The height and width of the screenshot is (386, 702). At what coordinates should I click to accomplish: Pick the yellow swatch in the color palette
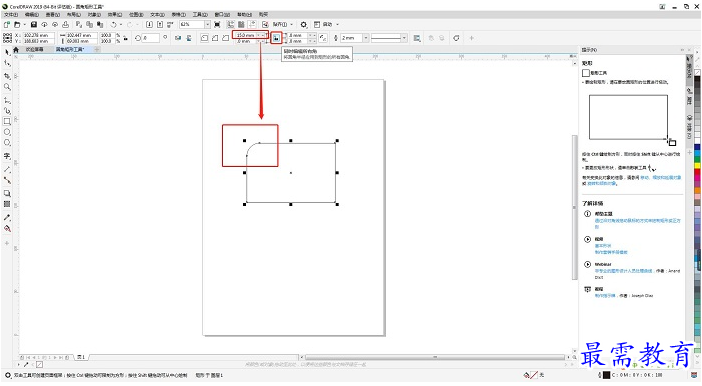[x=697, y=165]
